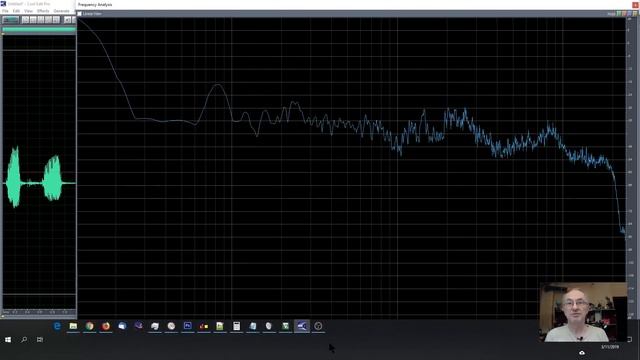Switch to Firefox on the taskbar
640x360 pixels.
click(106, 326)
